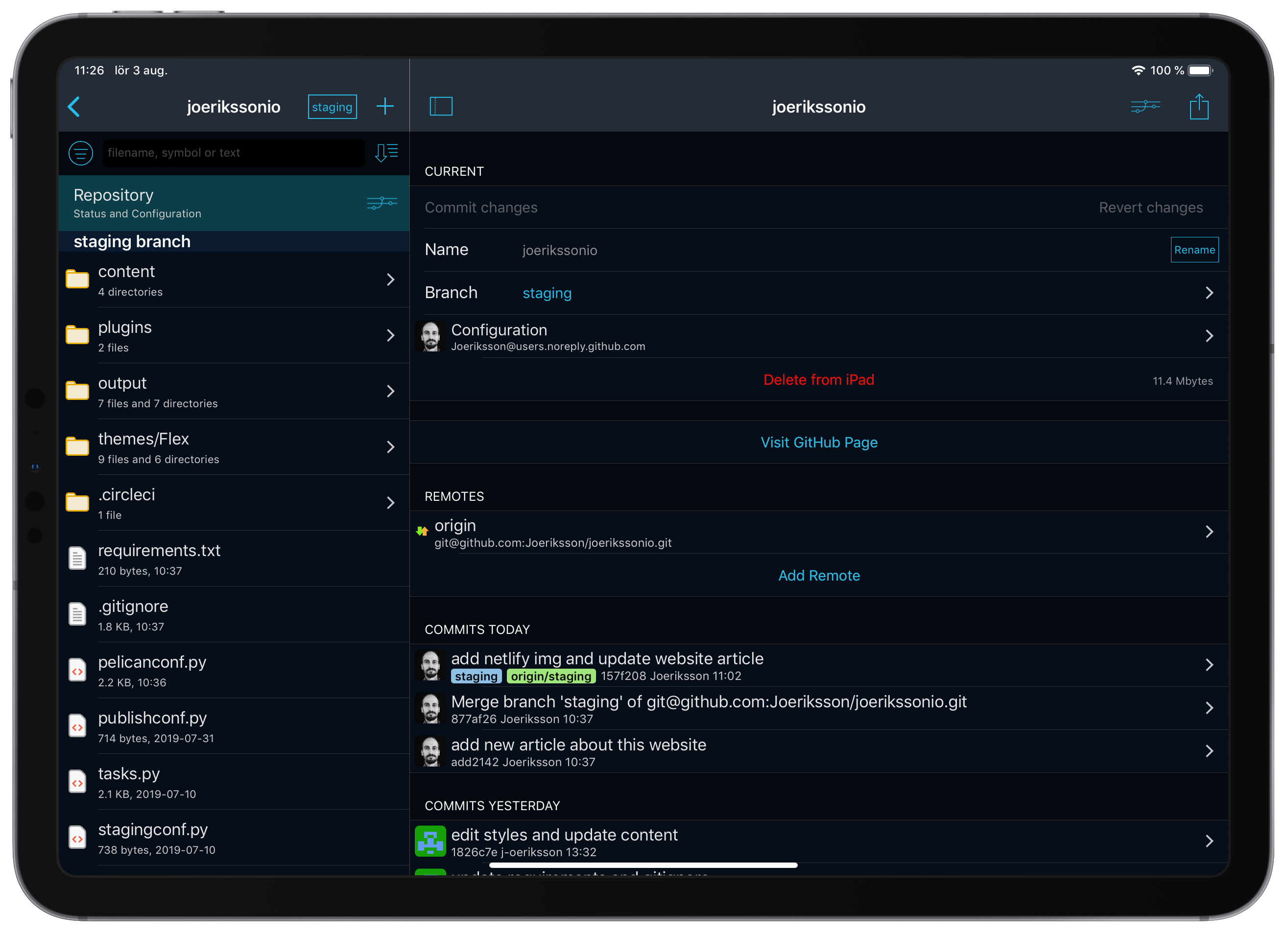Screen dimensions: 1288x934
Task: Tap the sort order icon
Action: [386, 152]
